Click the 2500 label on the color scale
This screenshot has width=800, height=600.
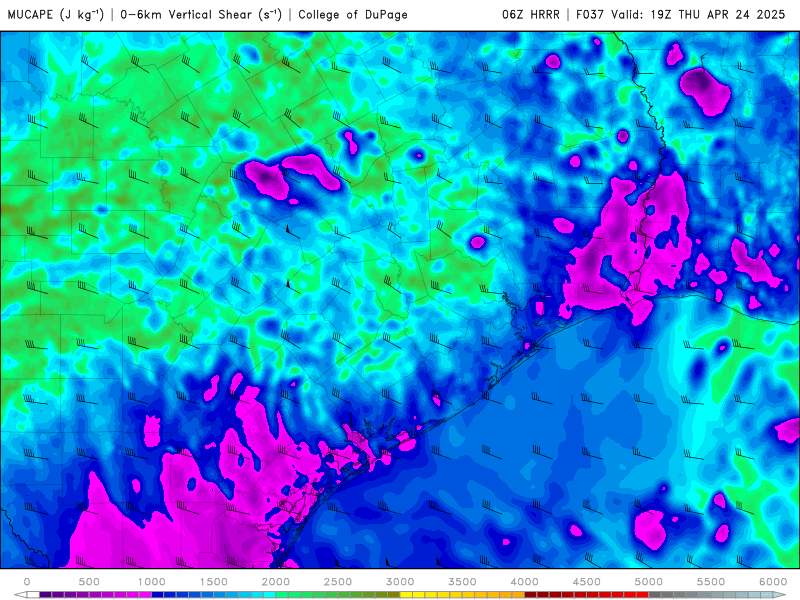click(338, 582)
